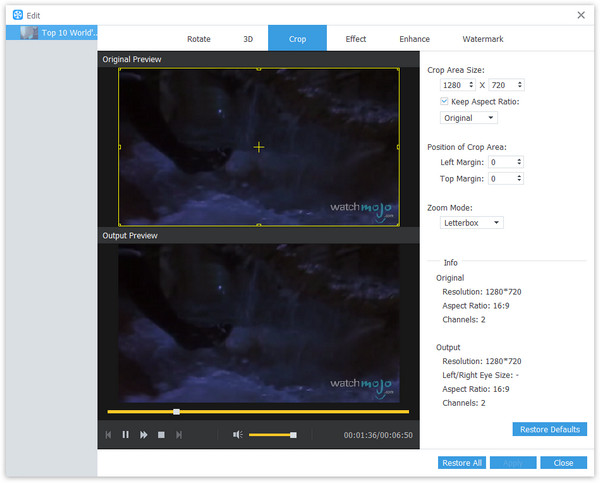
Task: Click the Left/Right Eye Size text
Action: pos(480,375)
